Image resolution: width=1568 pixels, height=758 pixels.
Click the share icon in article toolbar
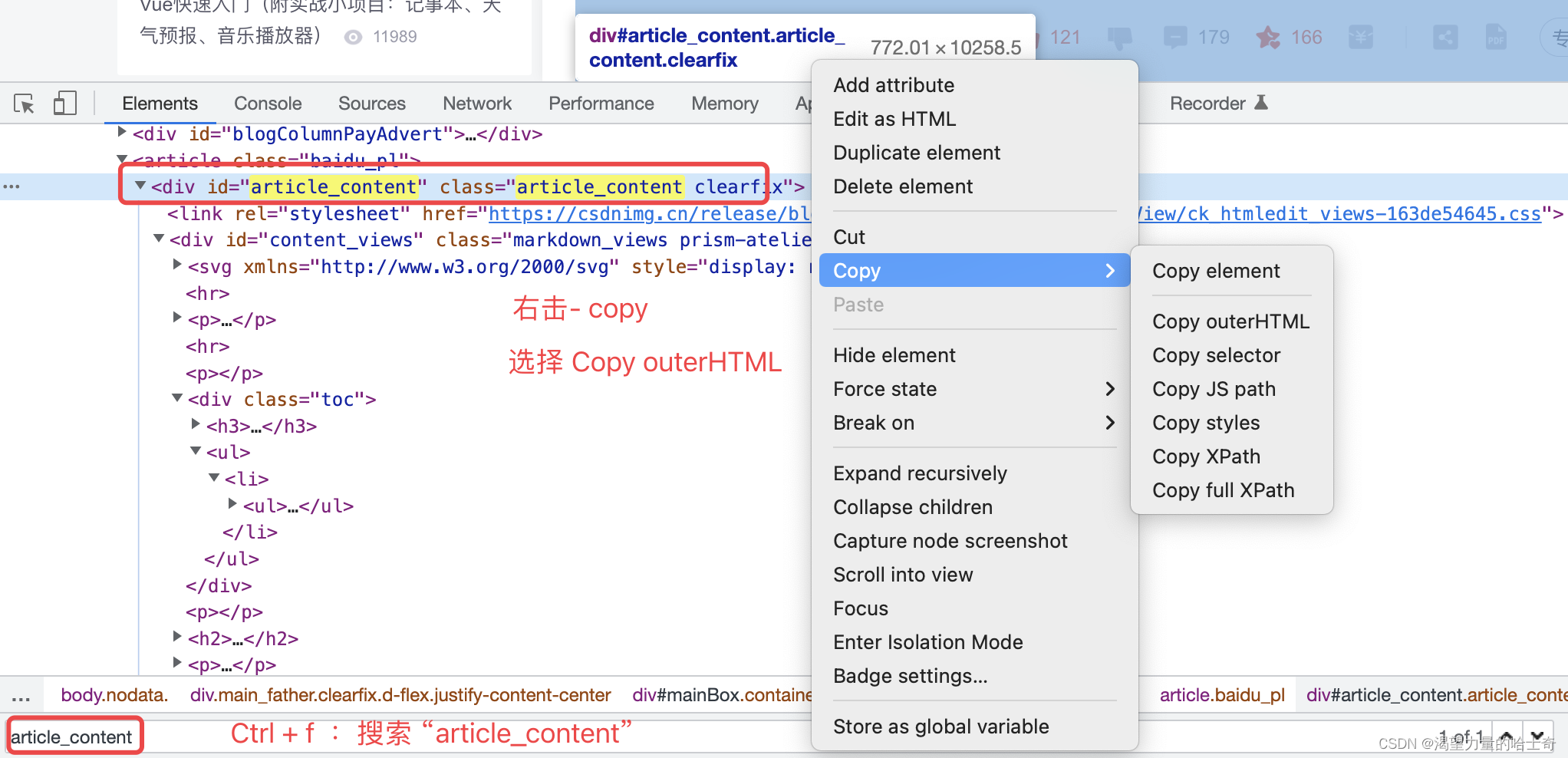(x=1445, y=37)
